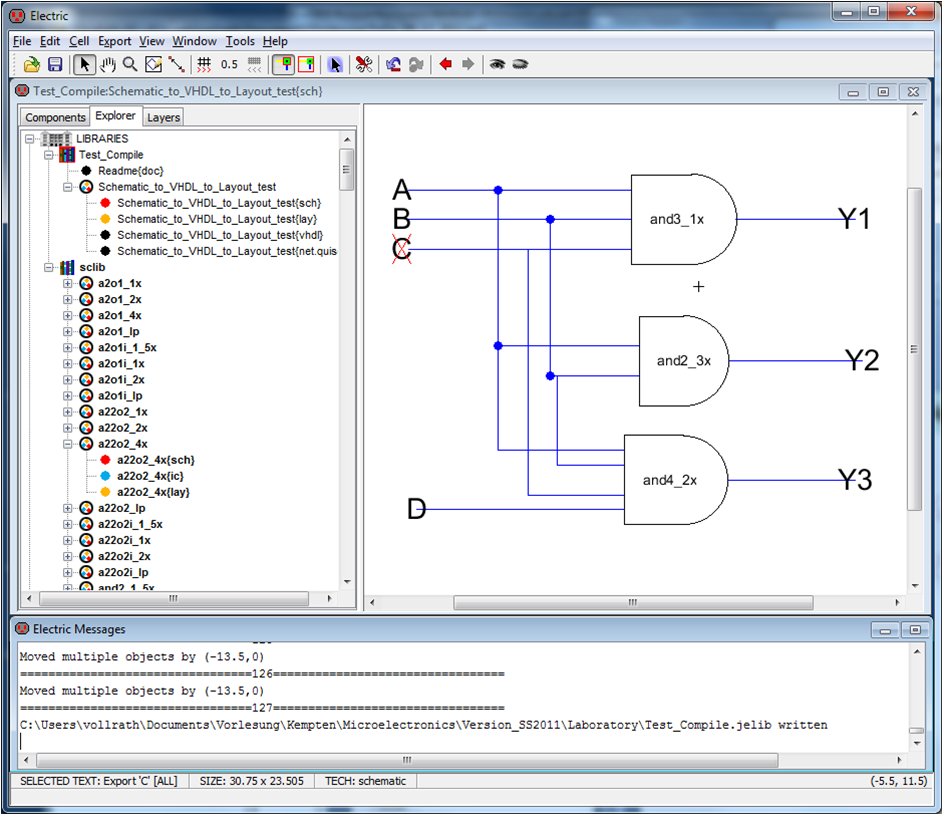Collapse the a22o2_4x tree node
This screenshot has width=943, height=815.
(x=68, y=444)
